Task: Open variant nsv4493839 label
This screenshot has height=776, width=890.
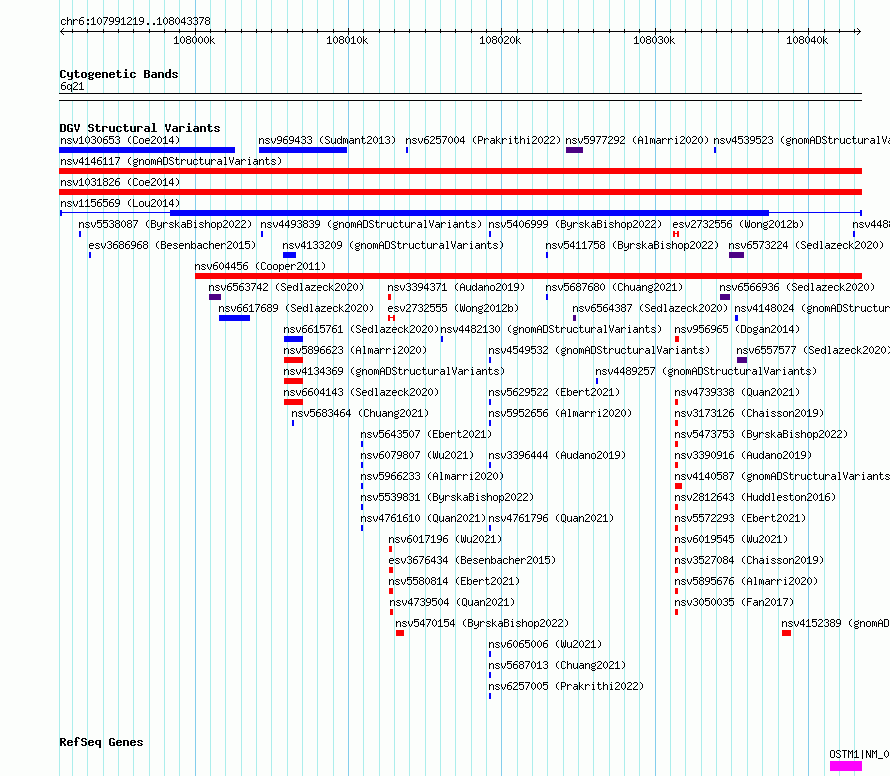Action: [x=371, y=224]
